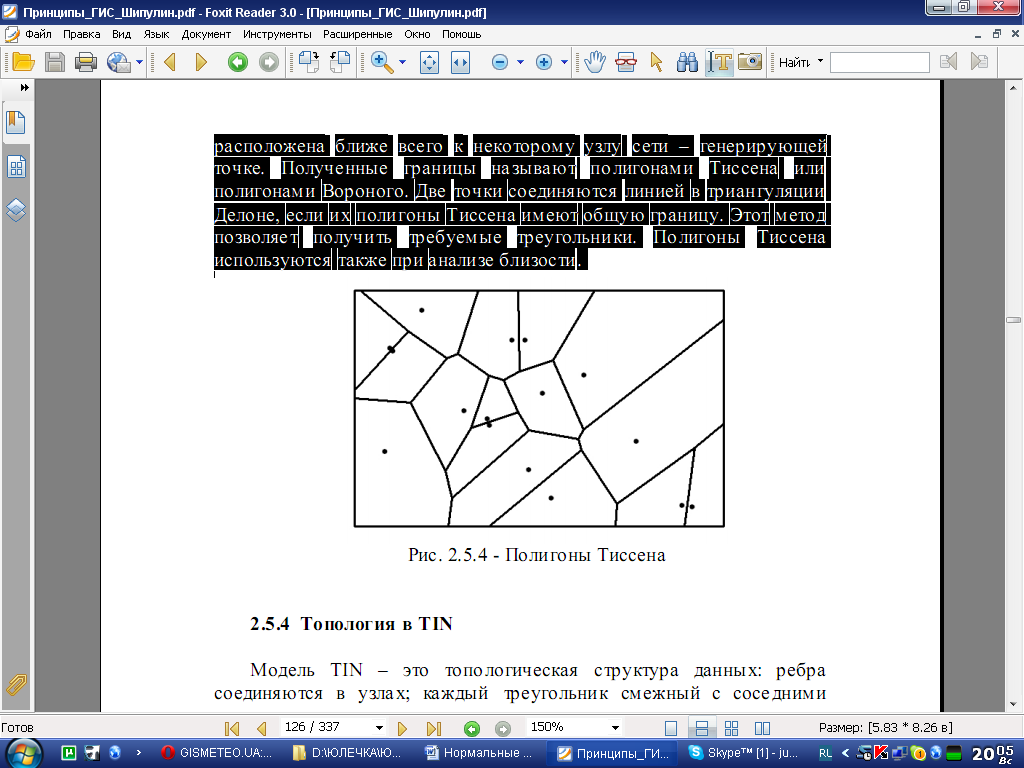
Task: Open the Zoom In dropdown arrow
Action: click(564, 62)
